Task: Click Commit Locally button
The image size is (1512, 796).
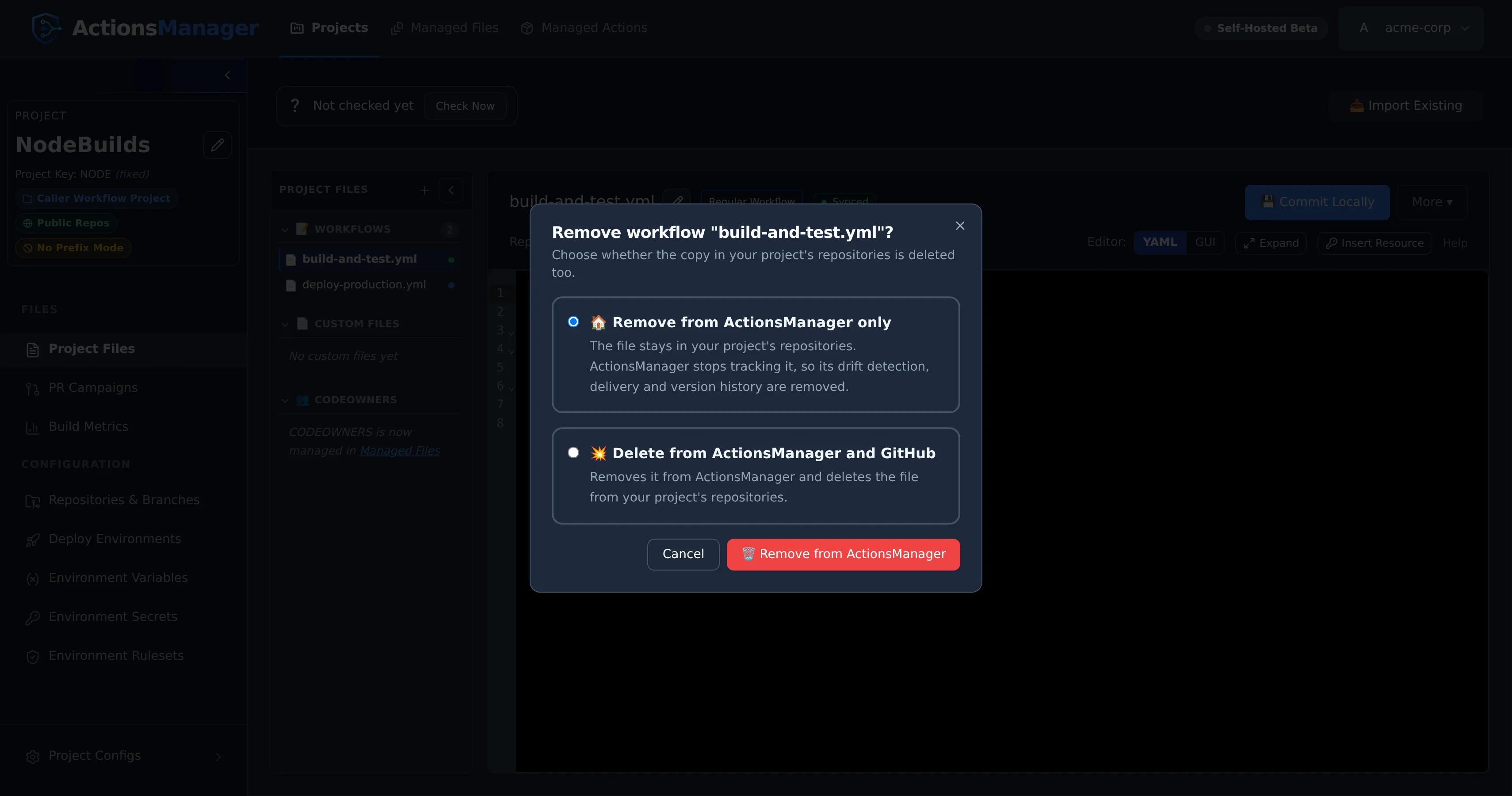Action: [1317, 202]
